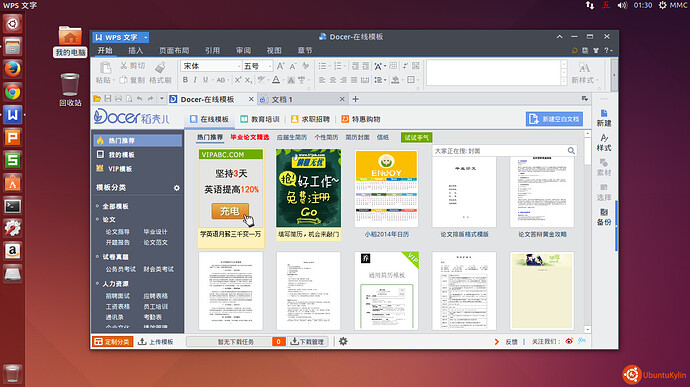Click the 上传模板 button
The image size is (690, 387).
tap(156, 342)
